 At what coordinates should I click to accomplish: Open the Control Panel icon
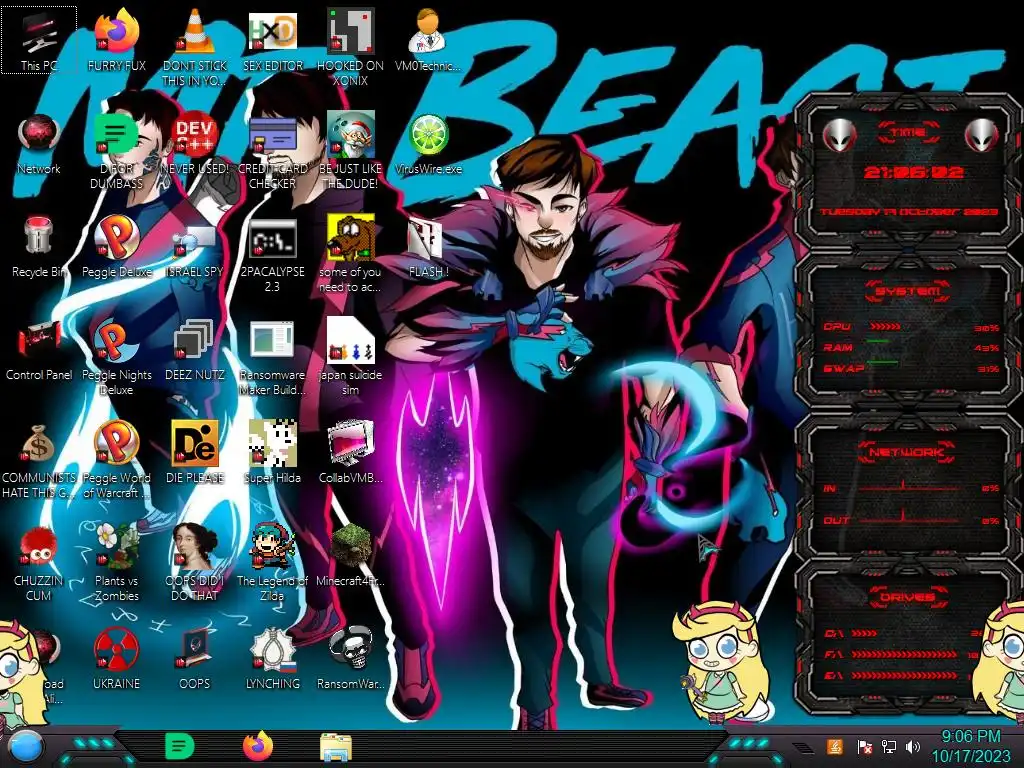click(x=39, y=350)
